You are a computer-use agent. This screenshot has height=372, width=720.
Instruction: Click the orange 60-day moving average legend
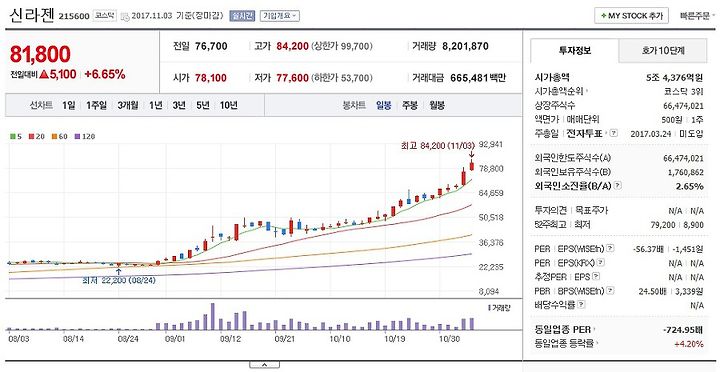pos(59,136)
